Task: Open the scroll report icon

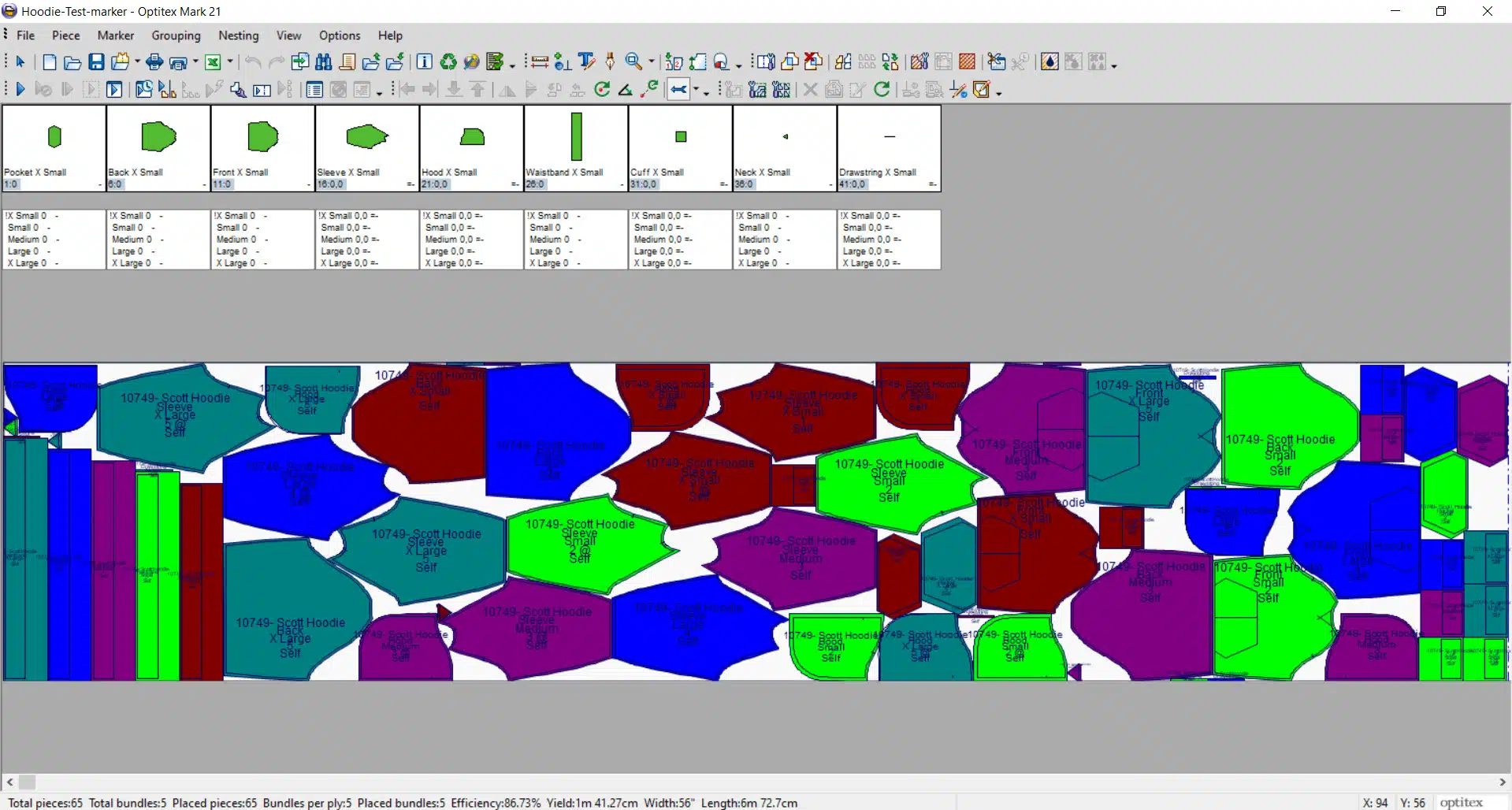Action: click(347, 62)
